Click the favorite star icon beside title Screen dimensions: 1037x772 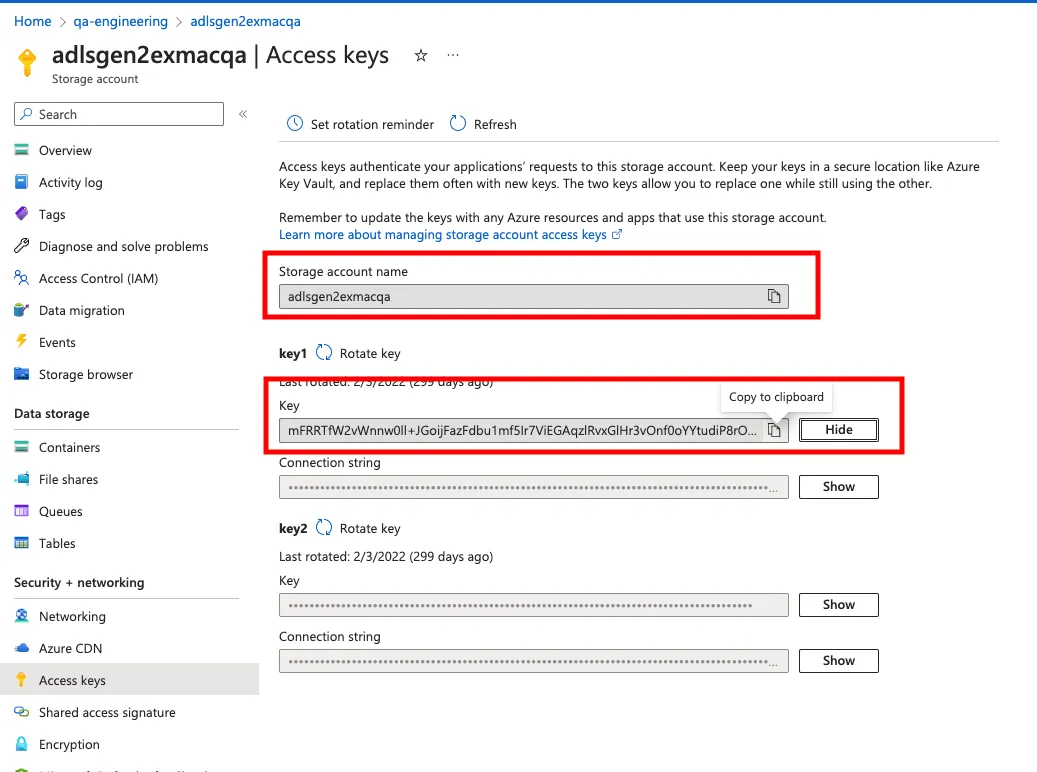421,56
